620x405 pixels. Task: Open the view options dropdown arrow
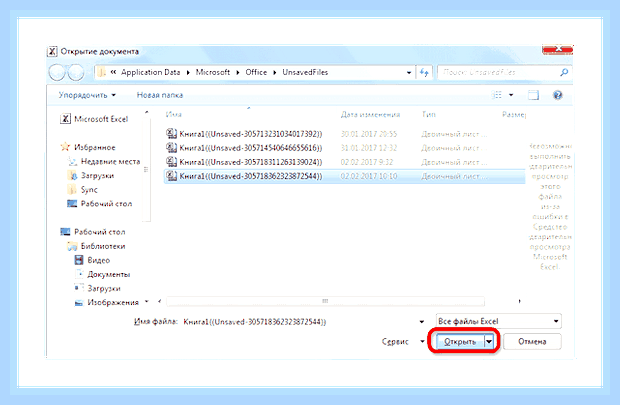(511, 95)
